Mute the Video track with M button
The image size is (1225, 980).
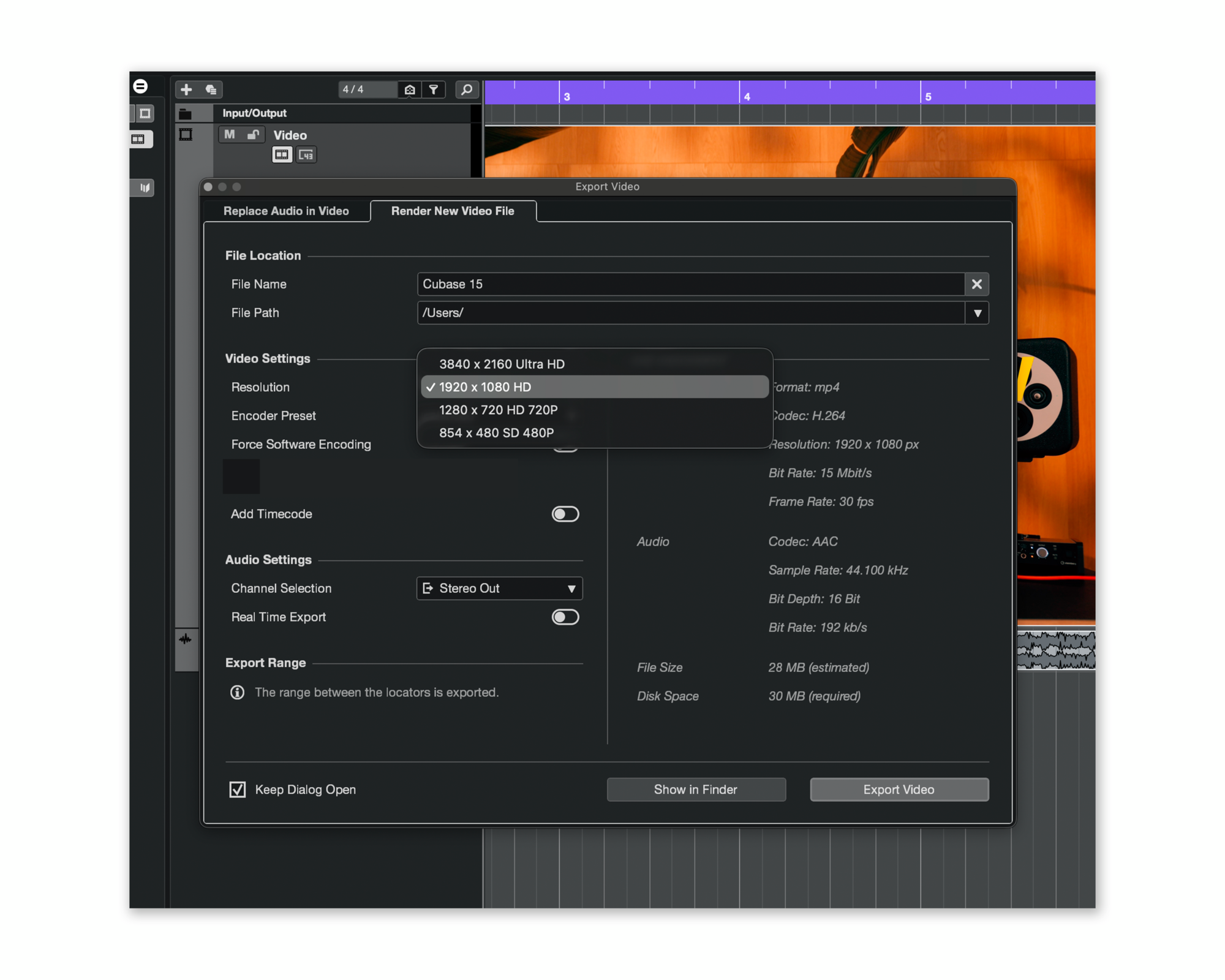(230, 134)
